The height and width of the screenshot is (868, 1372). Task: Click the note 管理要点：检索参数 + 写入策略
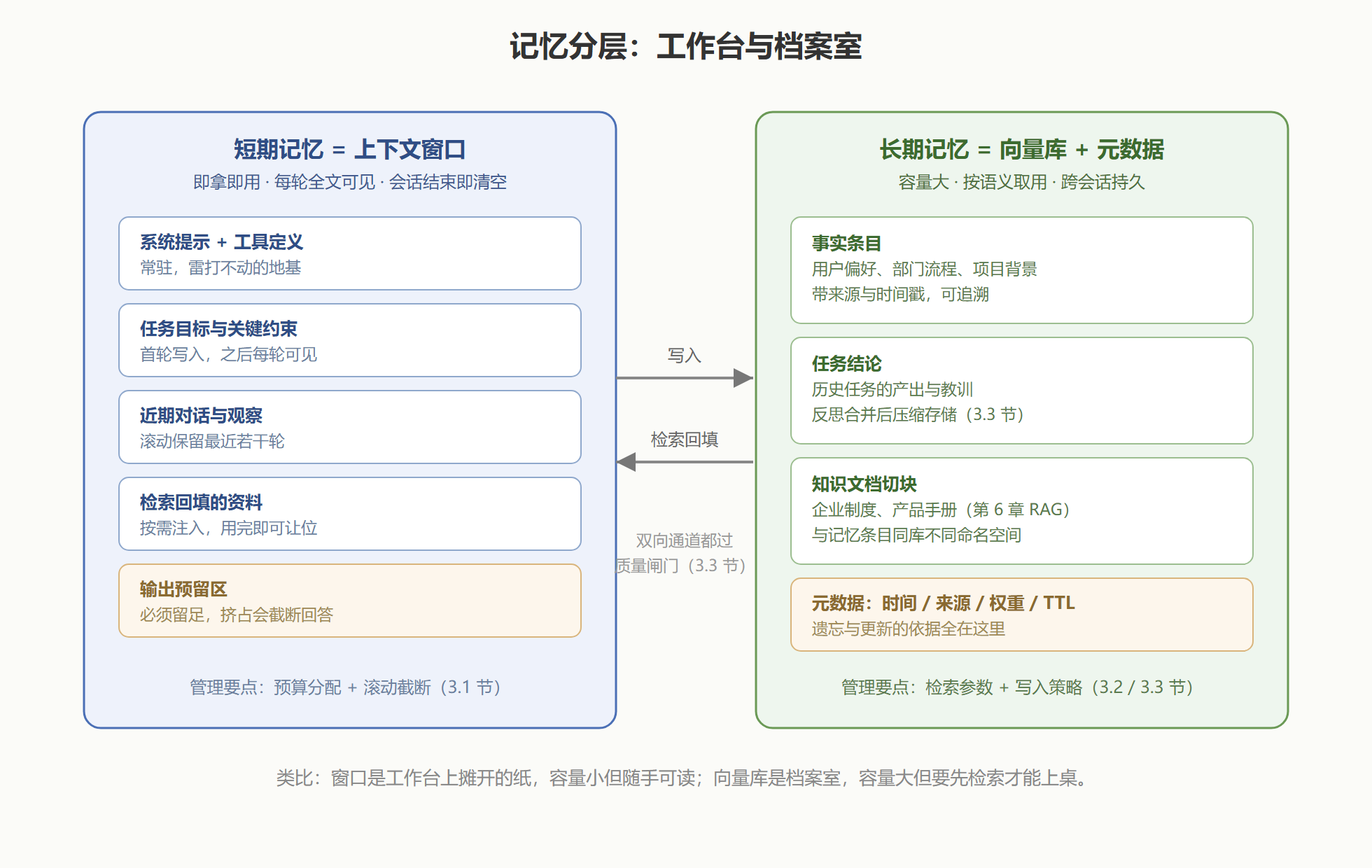(x=1017, y=687)
